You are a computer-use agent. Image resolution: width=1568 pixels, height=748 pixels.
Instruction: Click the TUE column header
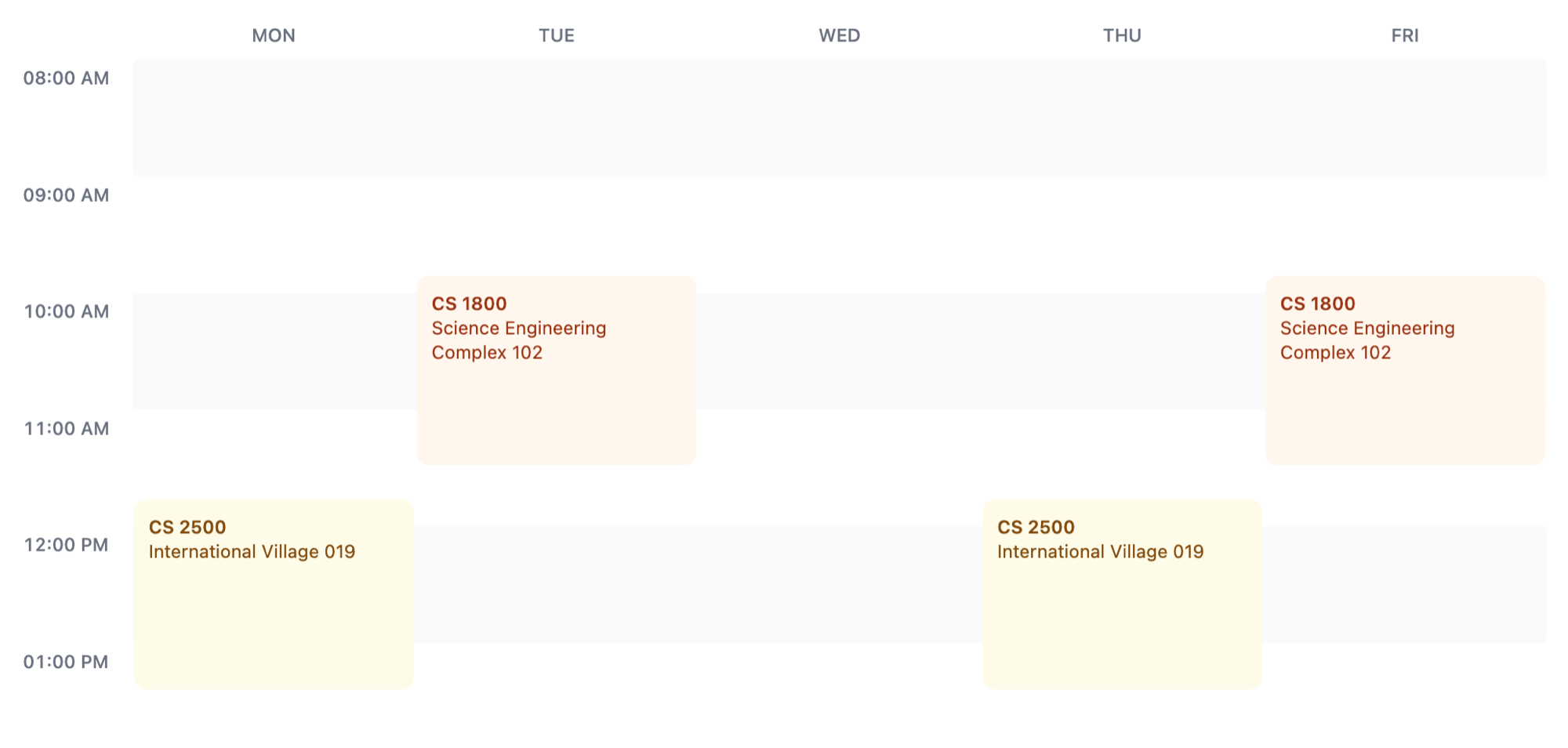tap(556, 35)
